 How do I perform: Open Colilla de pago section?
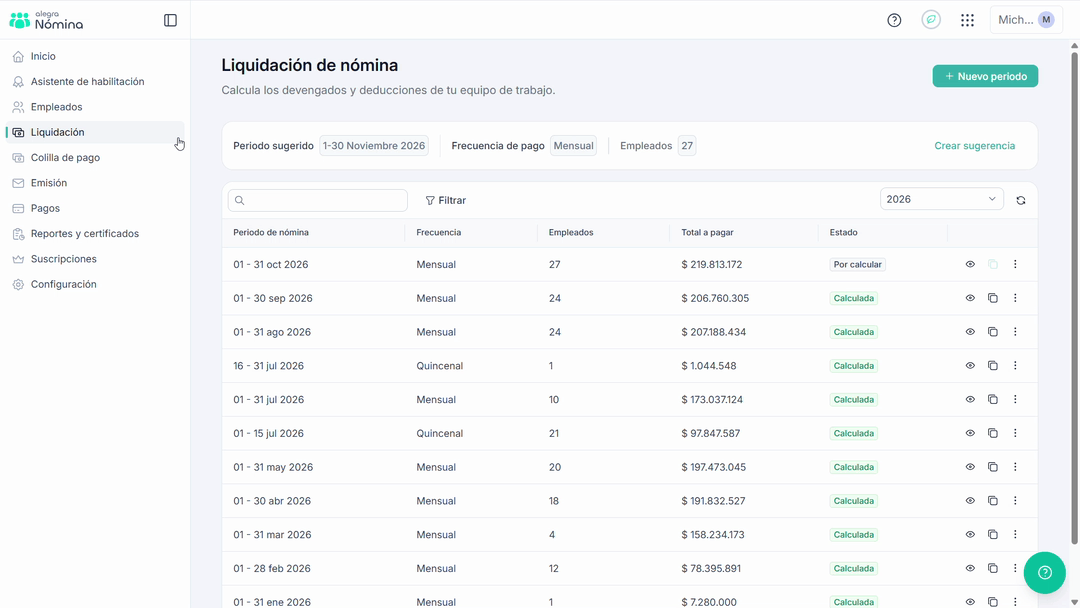click(x=95, y=158)
